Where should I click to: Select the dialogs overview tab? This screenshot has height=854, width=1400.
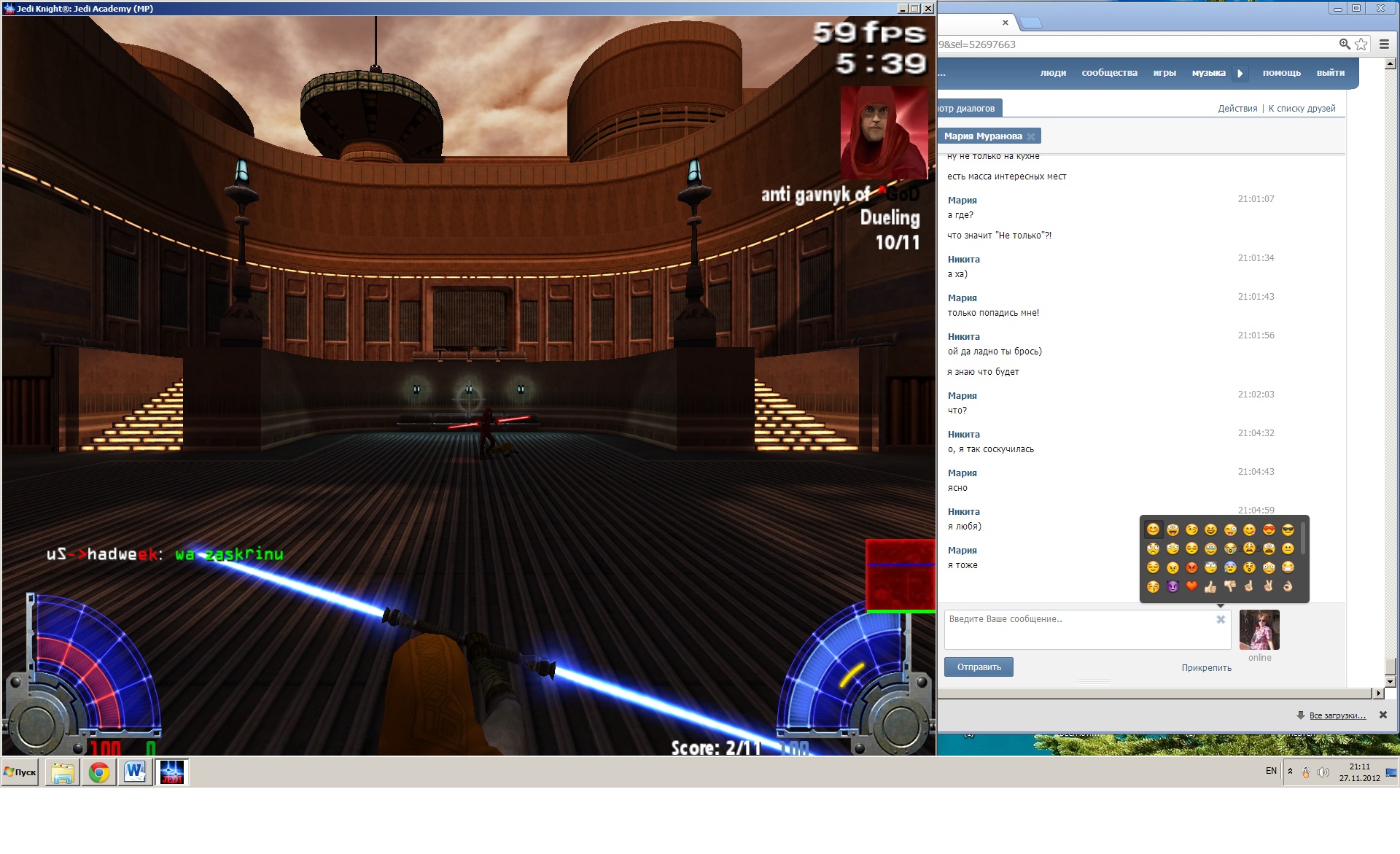click(x=969, y=108)
